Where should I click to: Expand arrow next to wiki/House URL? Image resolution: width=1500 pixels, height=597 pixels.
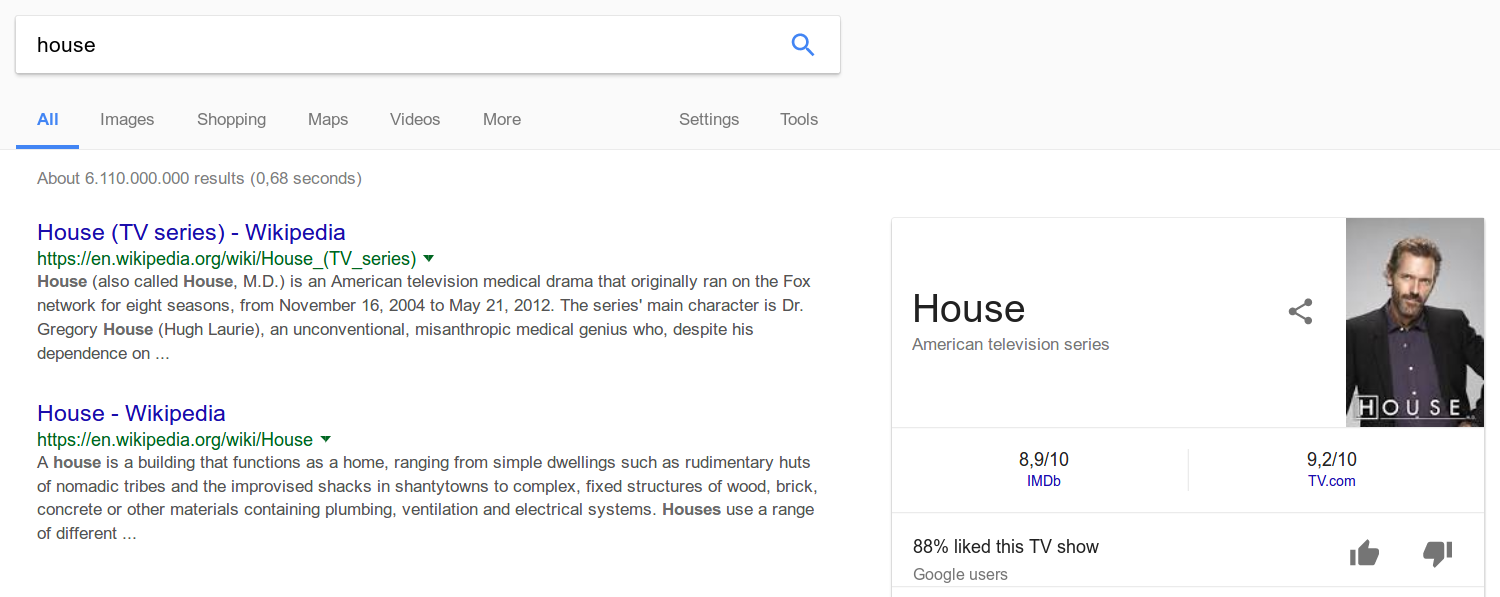[x=325, y=439]
